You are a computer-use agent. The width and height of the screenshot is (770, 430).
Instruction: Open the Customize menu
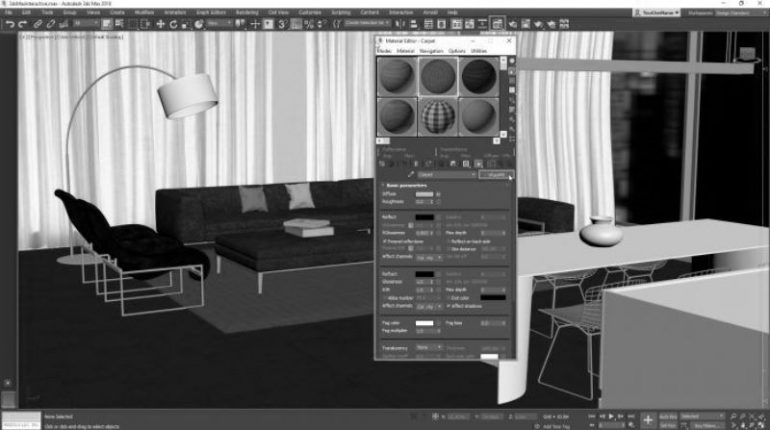pos(310,12)
